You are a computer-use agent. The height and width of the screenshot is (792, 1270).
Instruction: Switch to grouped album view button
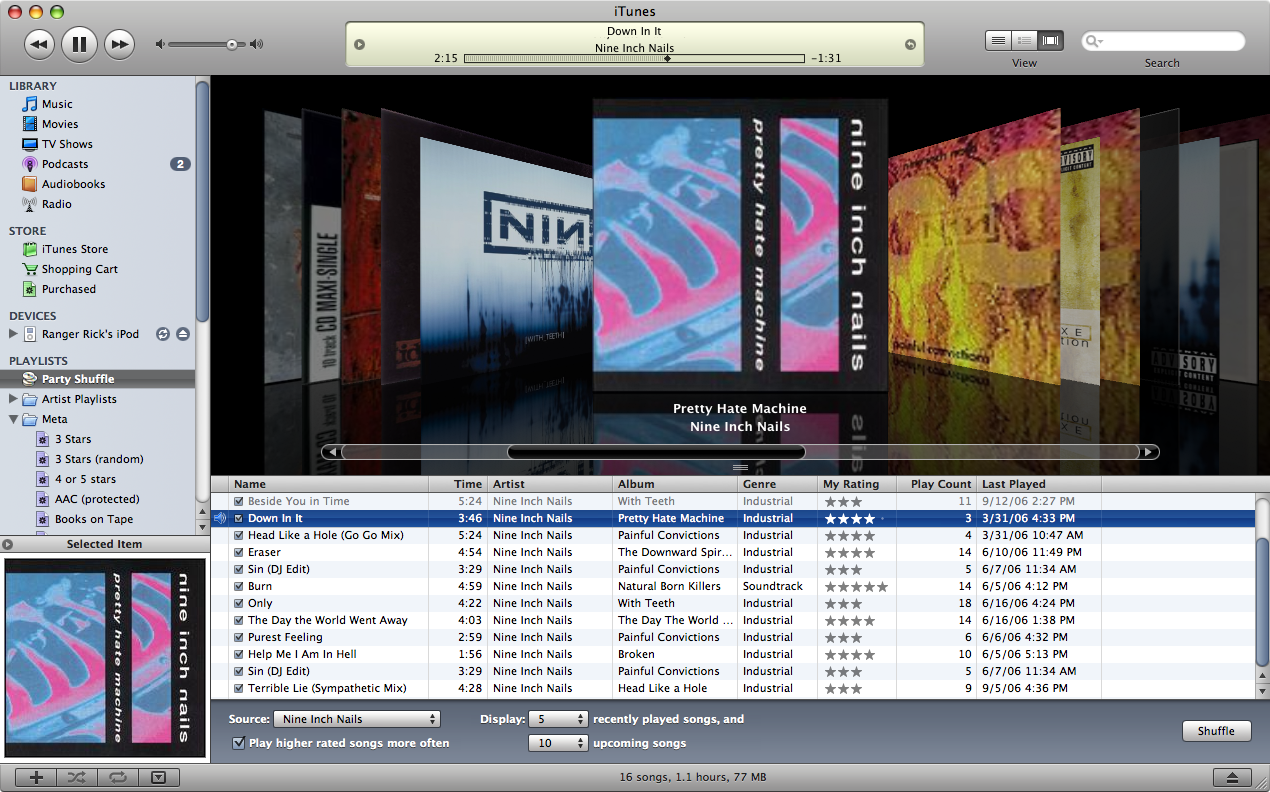click(1024, 41)
